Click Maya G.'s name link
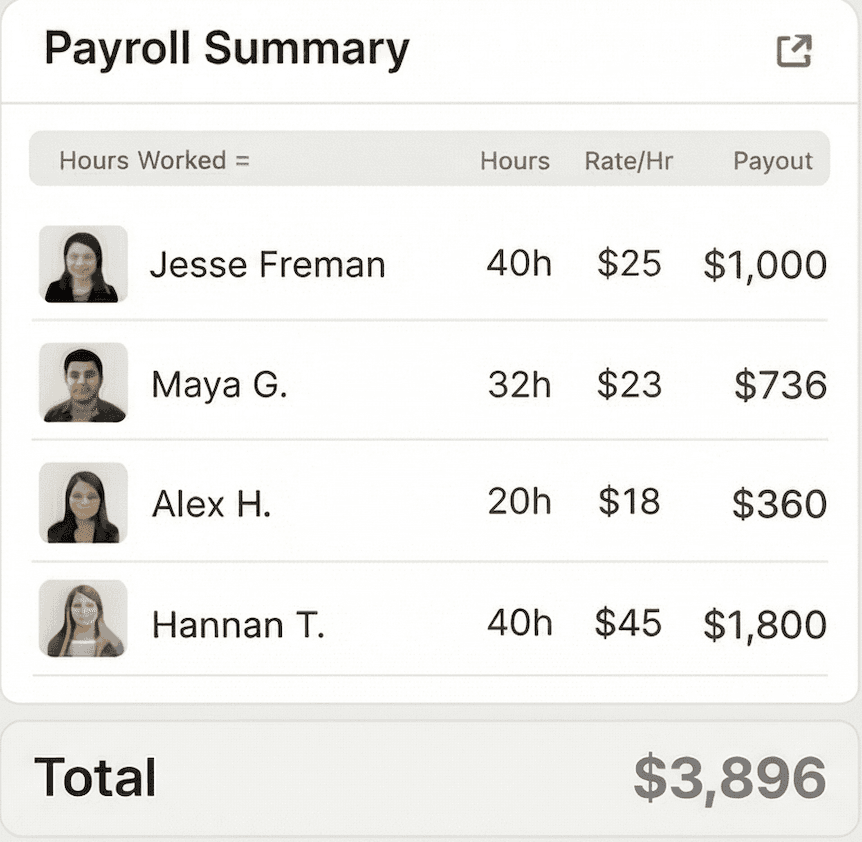 click(x=218, y=383)
